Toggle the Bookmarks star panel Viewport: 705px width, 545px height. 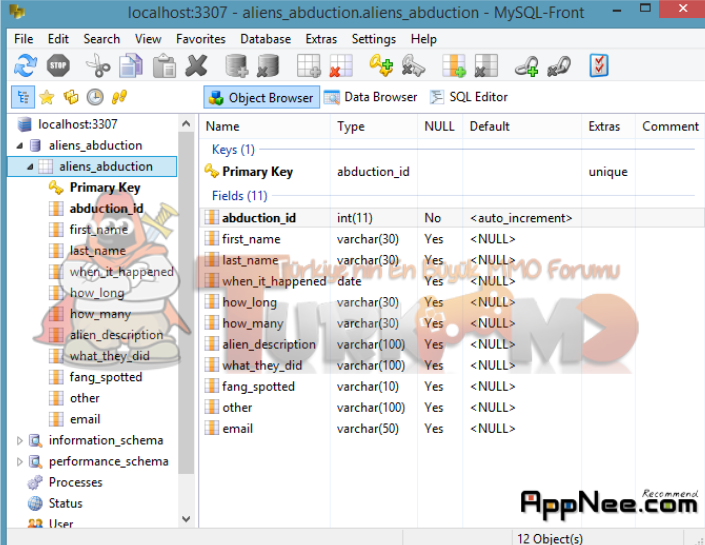pos(47,97)
